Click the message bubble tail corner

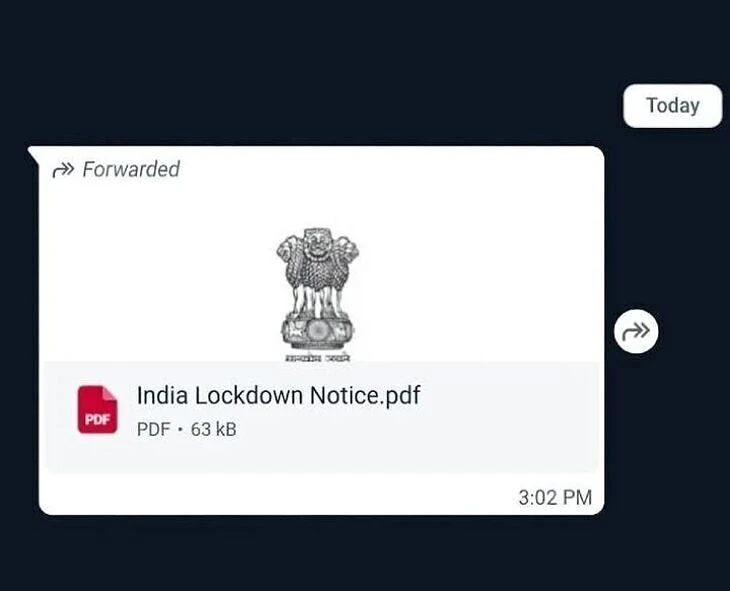tap(34, 155)
